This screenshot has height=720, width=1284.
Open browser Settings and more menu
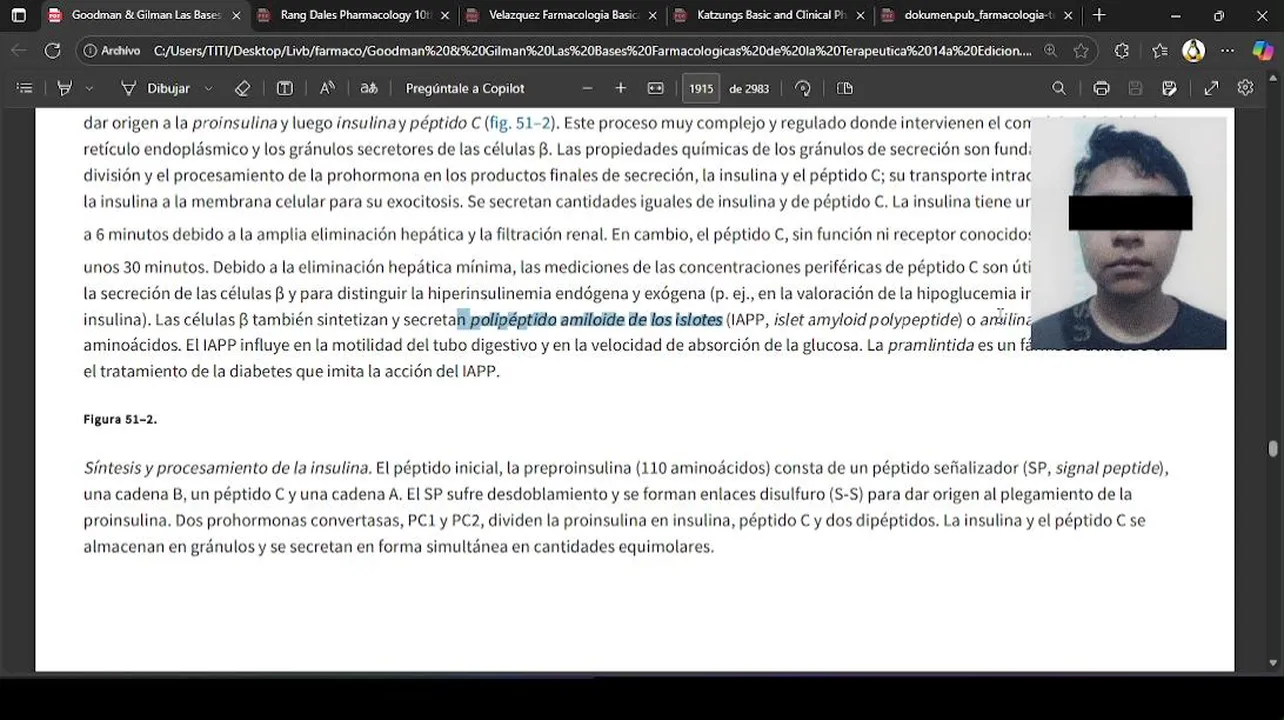pos(1228,51)
